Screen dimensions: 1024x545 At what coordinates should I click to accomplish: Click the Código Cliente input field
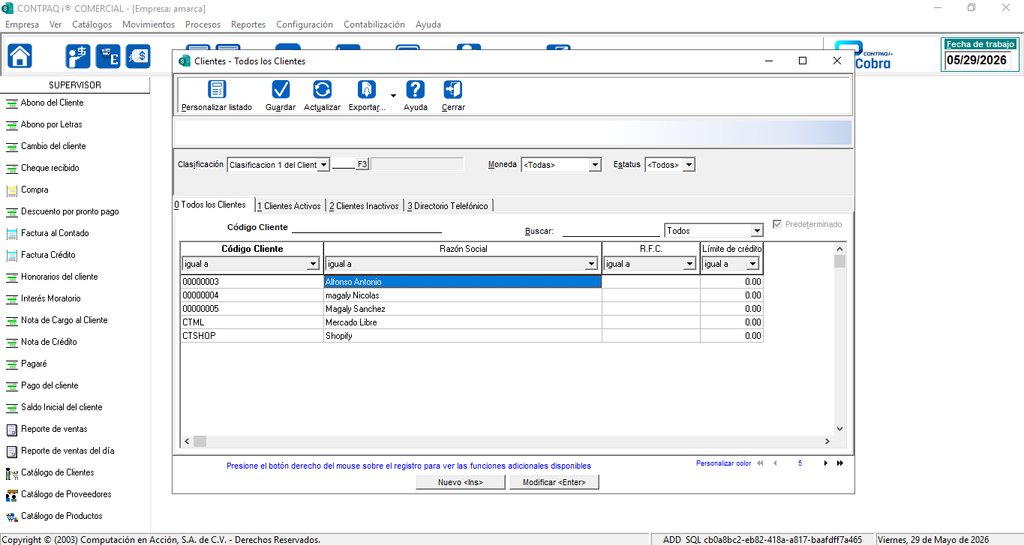[366, 227]
